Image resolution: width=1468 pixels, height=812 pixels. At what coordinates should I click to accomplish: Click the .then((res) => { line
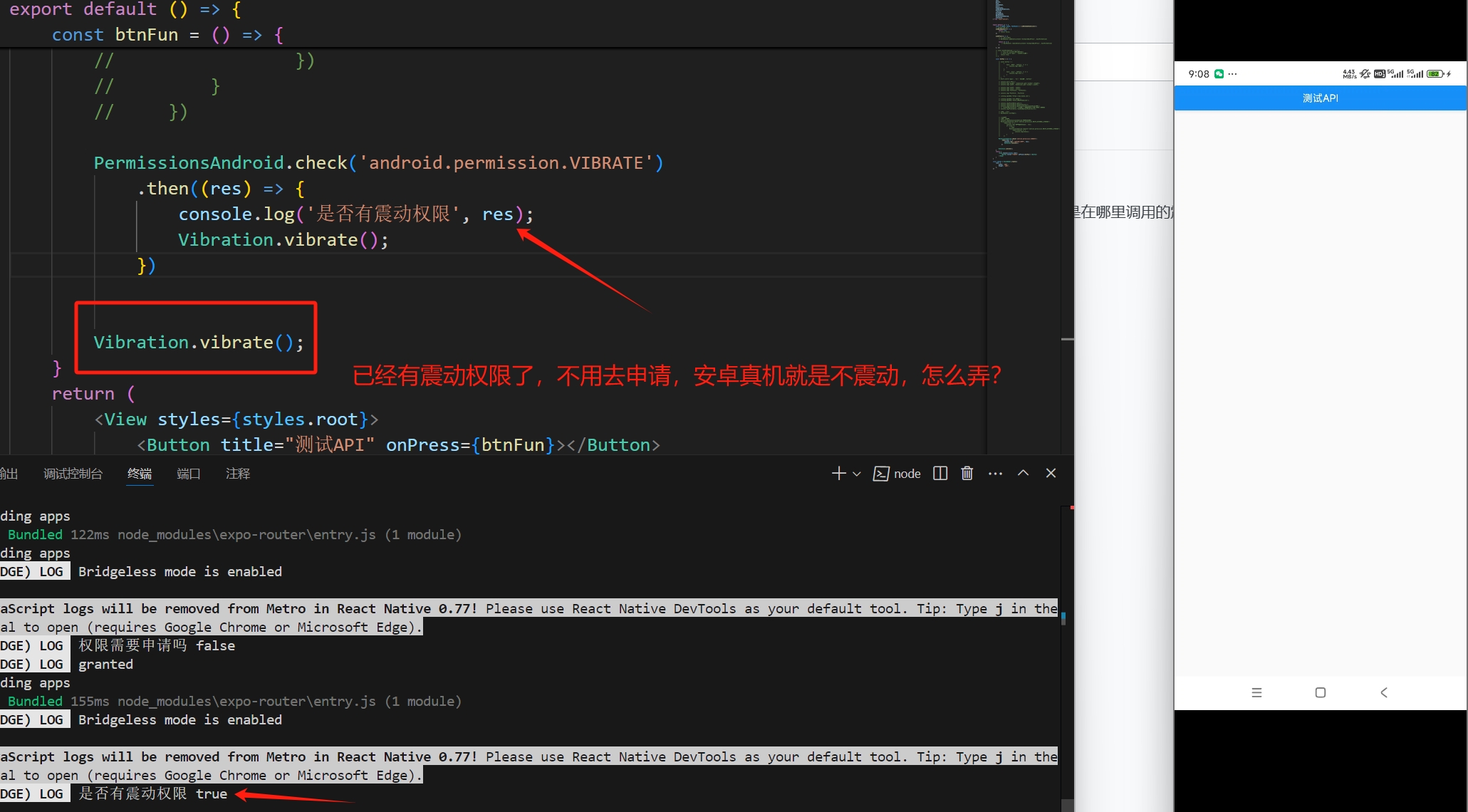coord(221,189)
